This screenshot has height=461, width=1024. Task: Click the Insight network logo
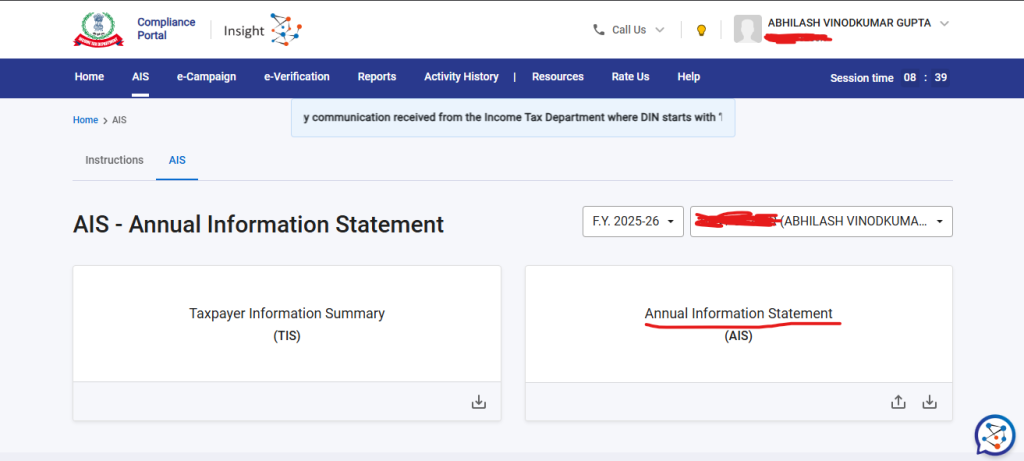click(x=286, y=29)
